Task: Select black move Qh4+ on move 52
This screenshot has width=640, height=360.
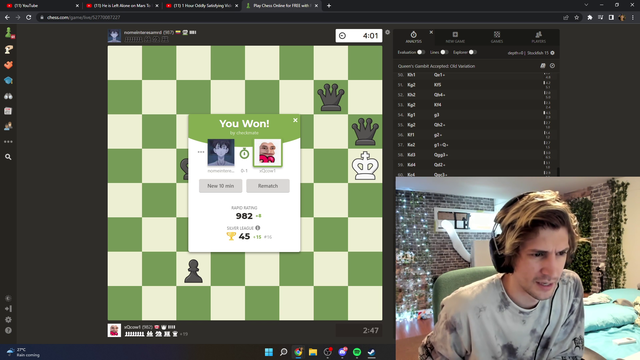Action: click(439, 95)
